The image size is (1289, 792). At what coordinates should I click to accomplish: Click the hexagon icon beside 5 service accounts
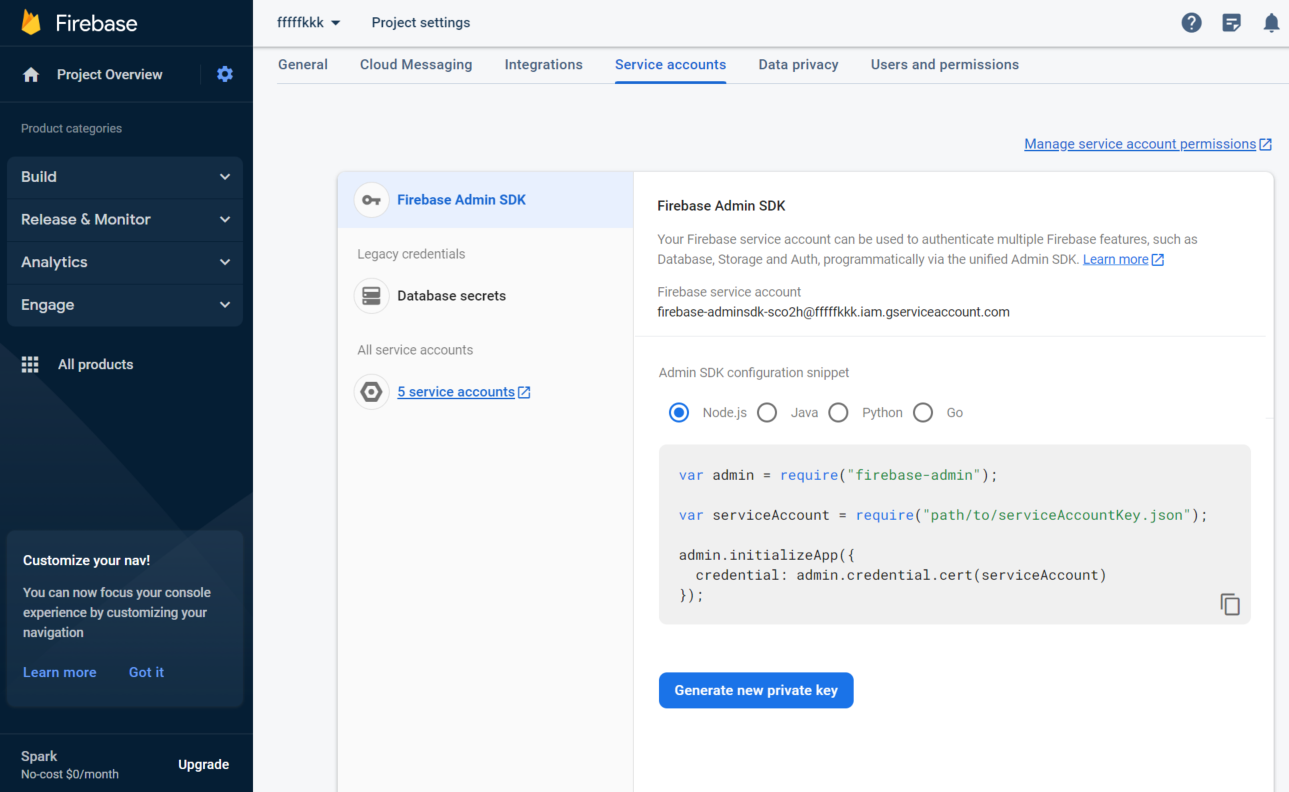(372, 392)
